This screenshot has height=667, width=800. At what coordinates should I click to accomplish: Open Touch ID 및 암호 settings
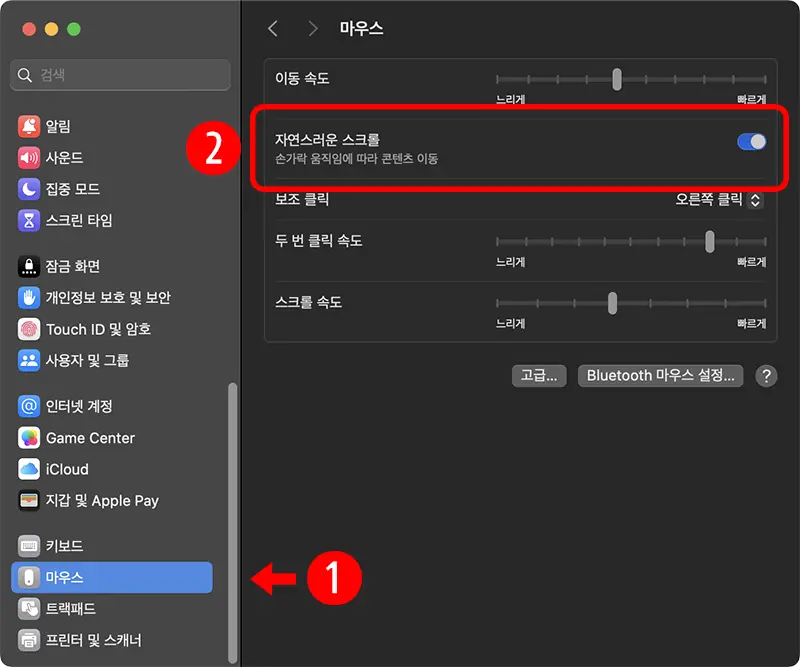(30, 328)
